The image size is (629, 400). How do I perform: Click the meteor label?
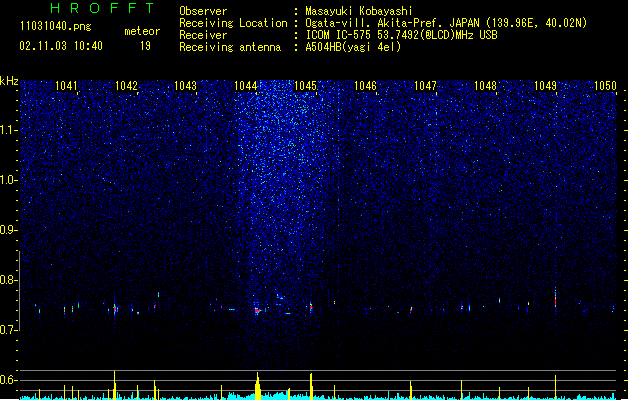[142, 31]
